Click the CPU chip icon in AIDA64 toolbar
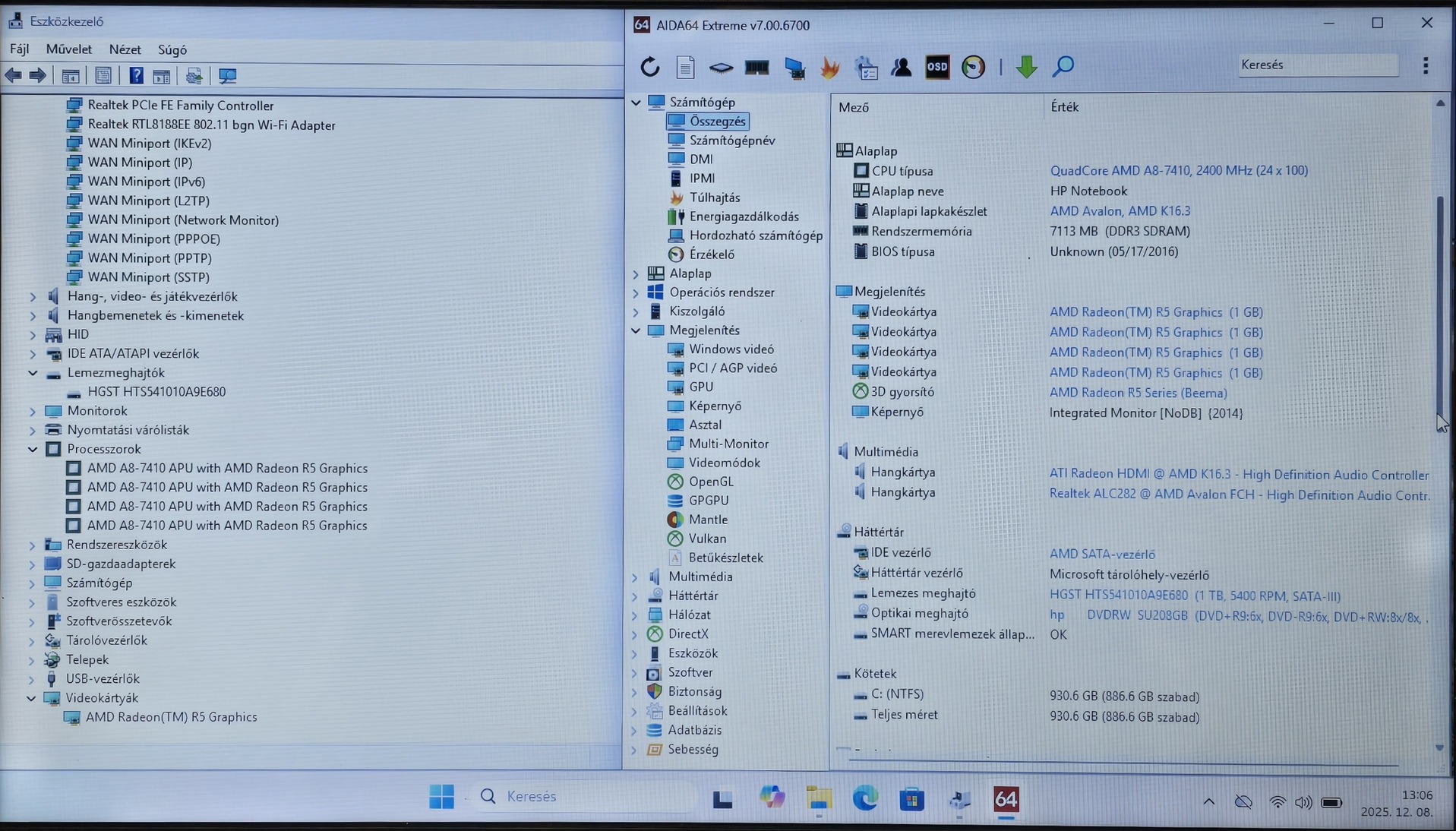The height and width of the screenshot is (831, 1456). [x=721, y=68]
